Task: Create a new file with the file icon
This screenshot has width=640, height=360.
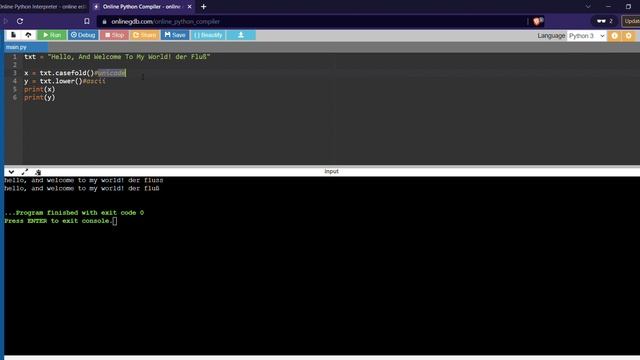Action: 13,35
